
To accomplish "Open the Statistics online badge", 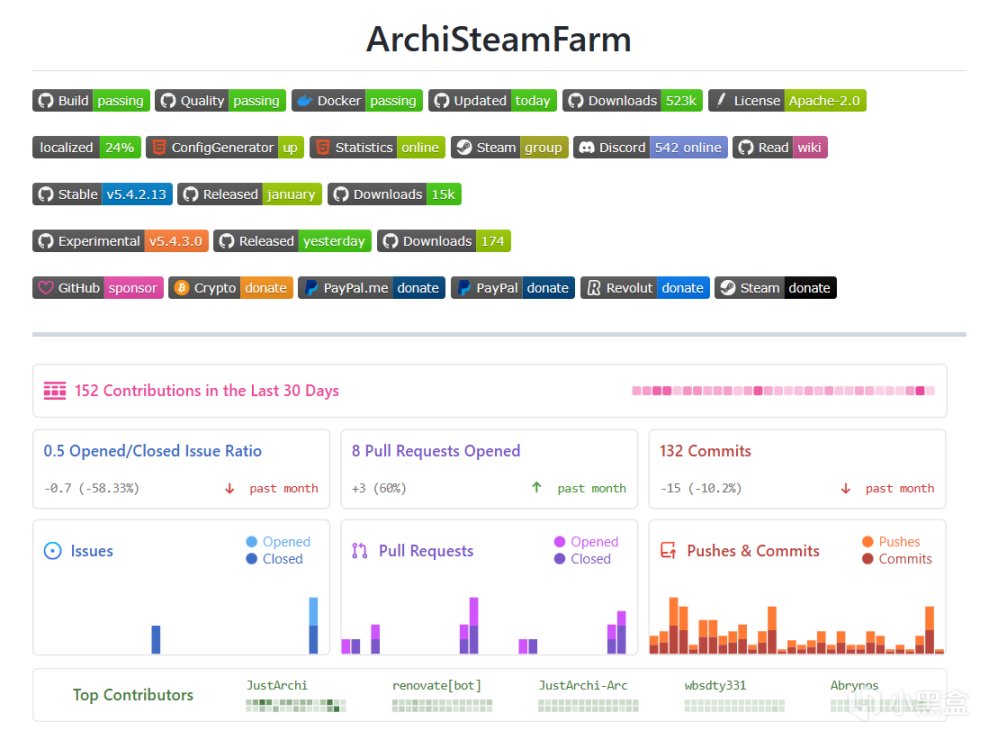I will click(378, 148).
